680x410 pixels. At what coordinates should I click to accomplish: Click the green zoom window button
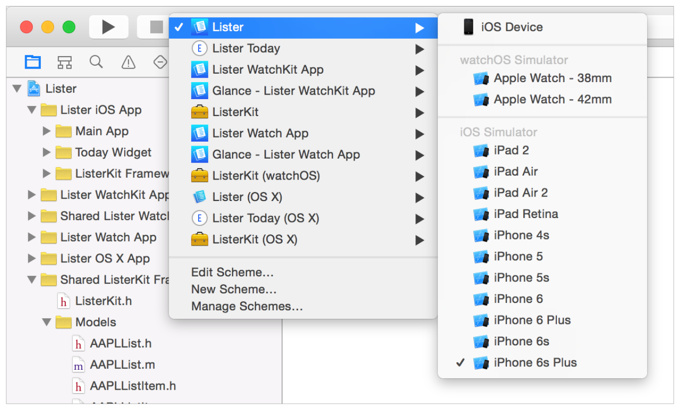69,27
